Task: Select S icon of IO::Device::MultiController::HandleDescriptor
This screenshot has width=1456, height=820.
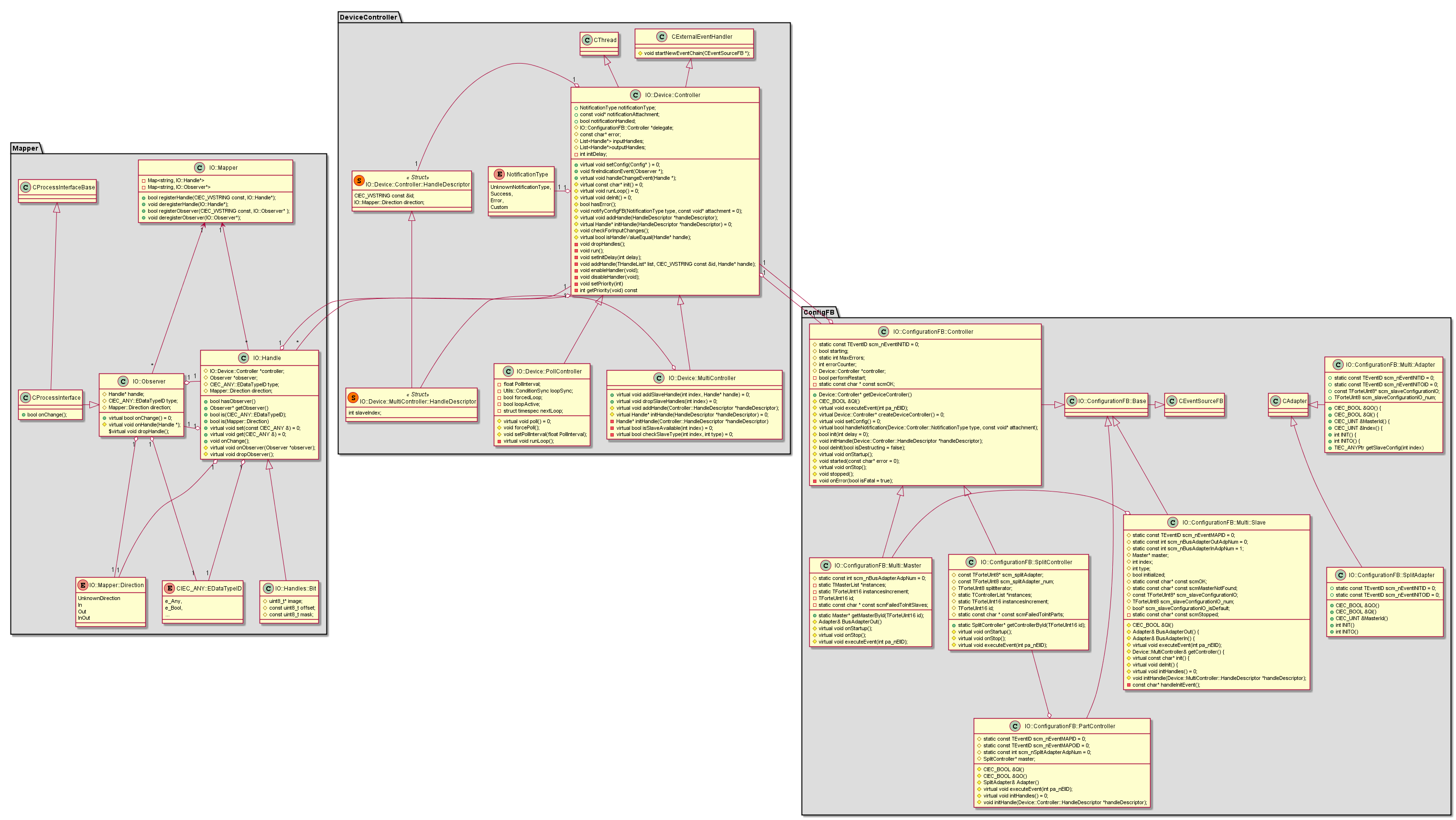Action: coord(353,398)
